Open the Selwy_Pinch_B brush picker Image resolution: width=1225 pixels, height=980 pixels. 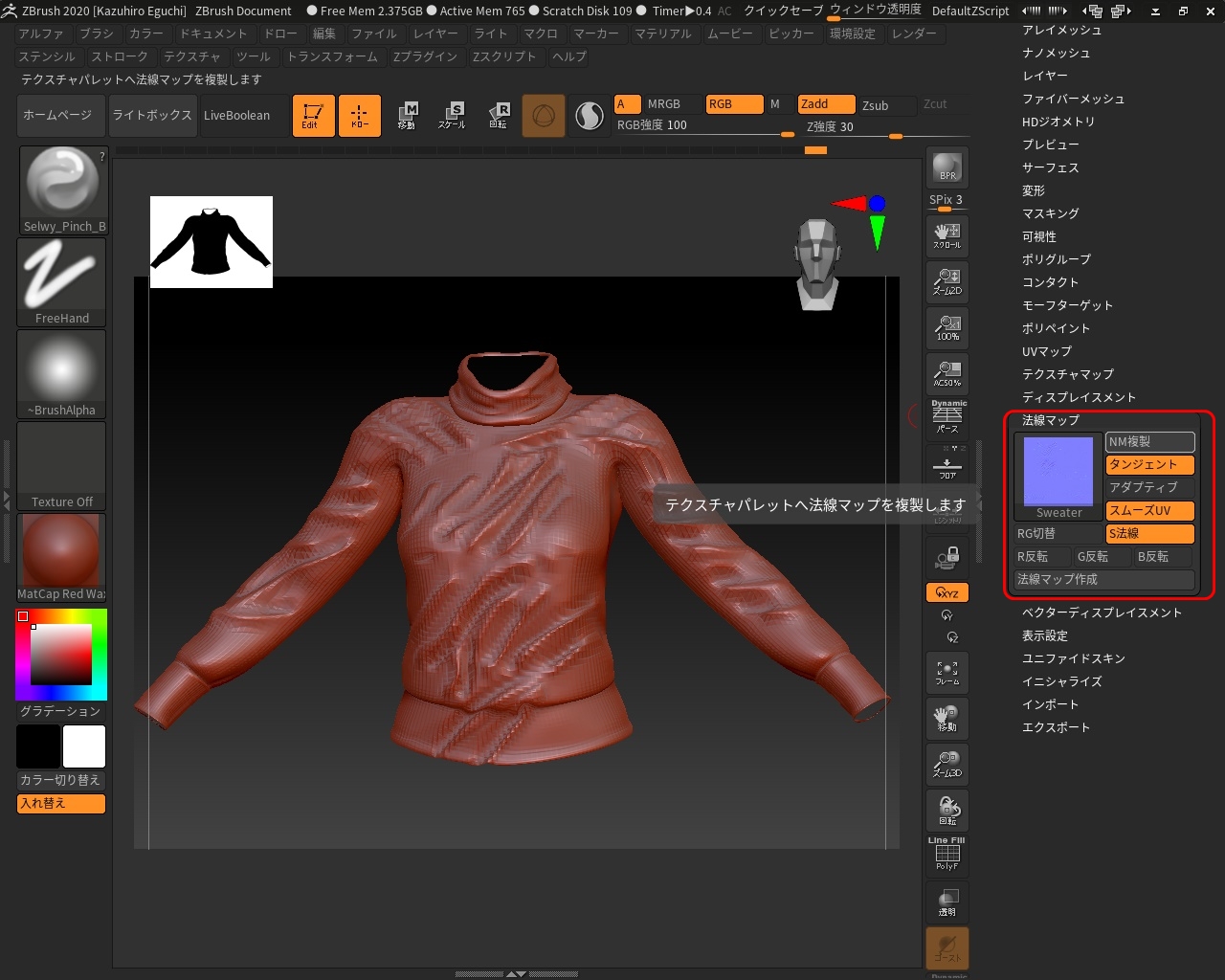[x=62, y=191]
